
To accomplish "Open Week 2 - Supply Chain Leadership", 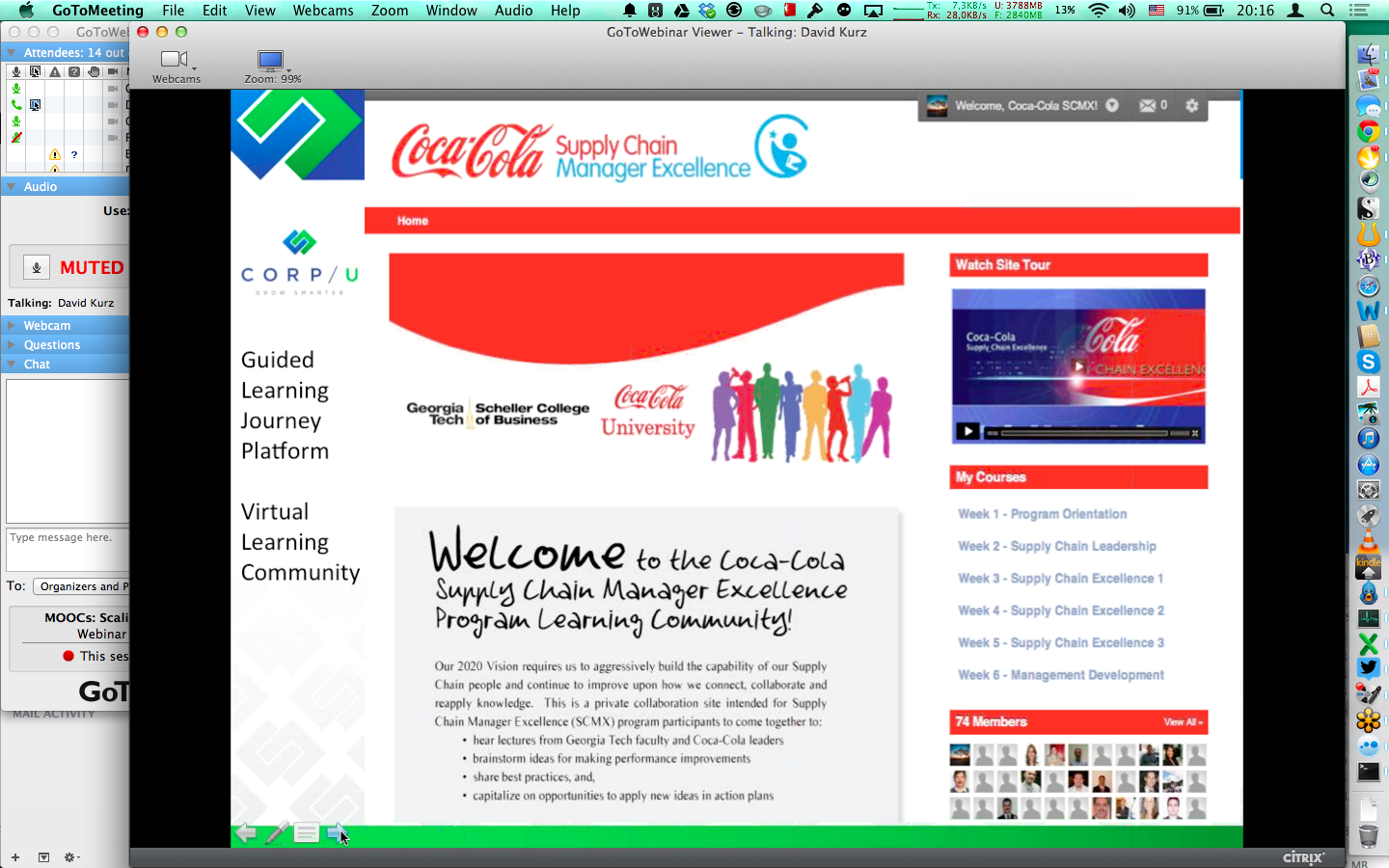I will 1057,546.
